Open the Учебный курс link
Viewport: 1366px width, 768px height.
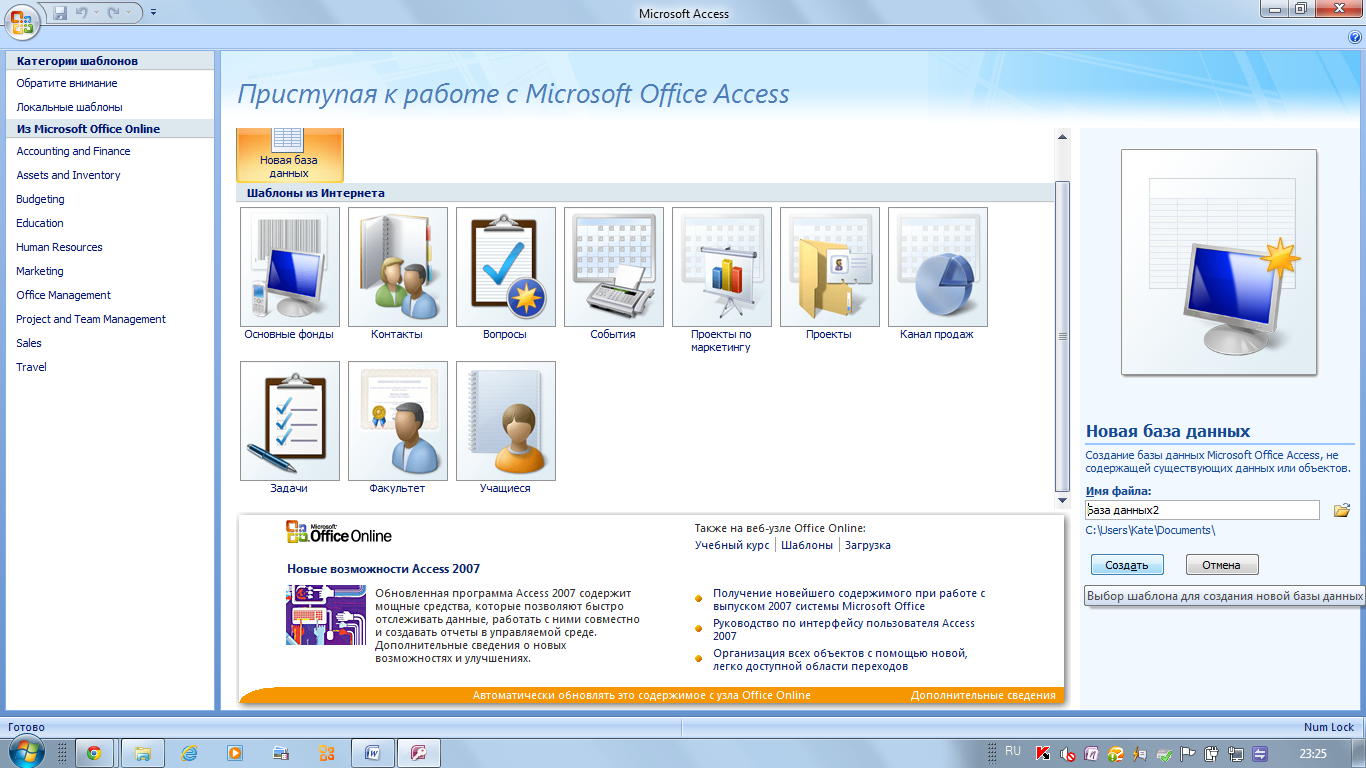732,545
